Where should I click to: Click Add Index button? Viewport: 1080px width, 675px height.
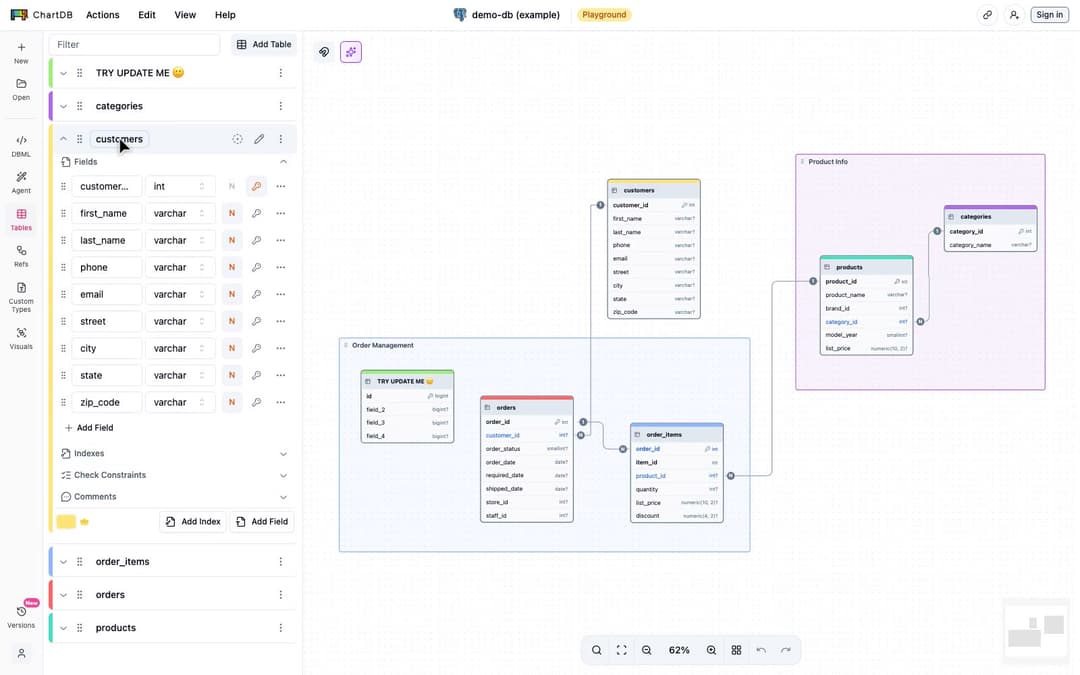coord(194,522)
